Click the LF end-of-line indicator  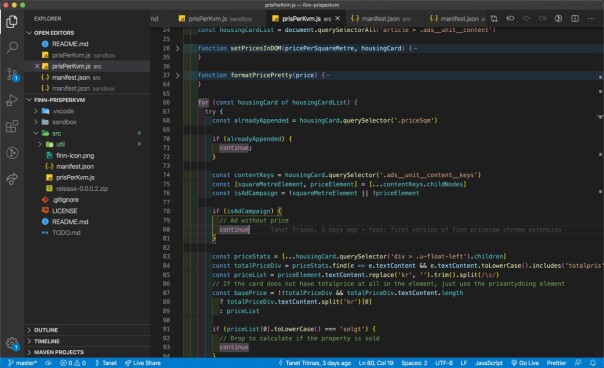point(464,363)
